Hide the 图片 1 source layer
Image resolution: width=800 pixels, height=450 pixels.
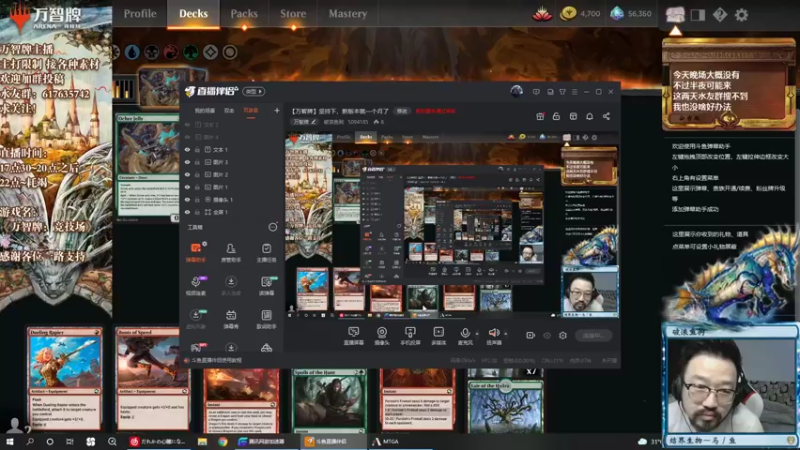(x=187, y=187)
